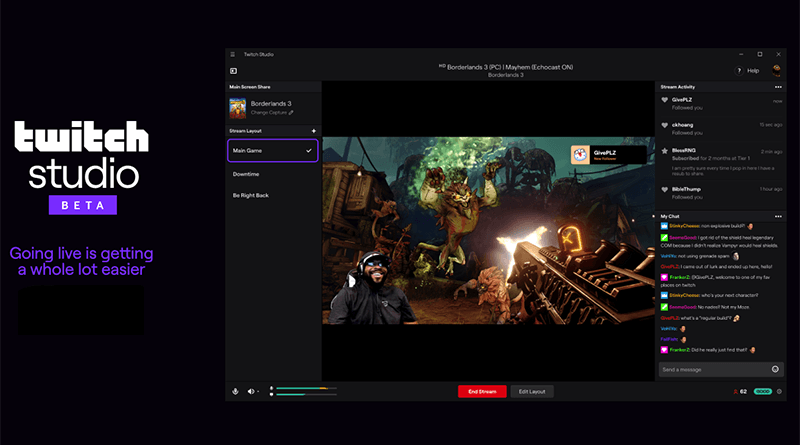
Task: Click the speaker volume icon
Action: [x=251, y=391]
